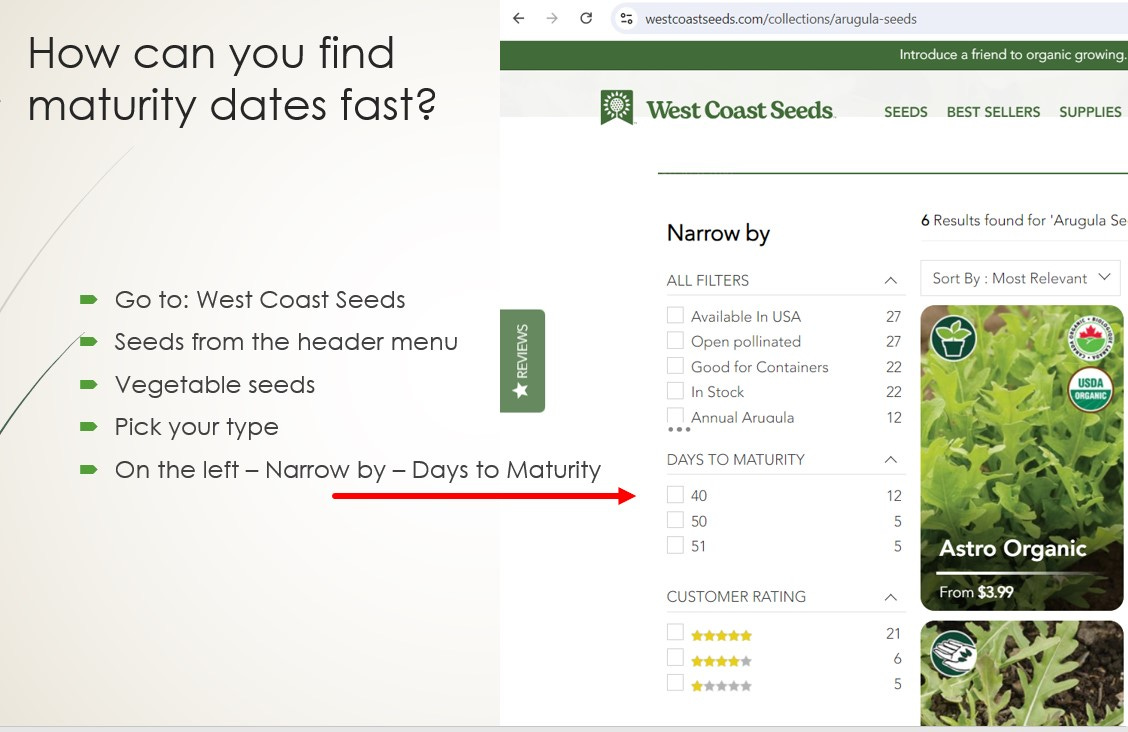Click the CUSTOMER RATING heading text
Viewport: 1128px width, 732px height.
pyautogui.click(x=736, y=597)
